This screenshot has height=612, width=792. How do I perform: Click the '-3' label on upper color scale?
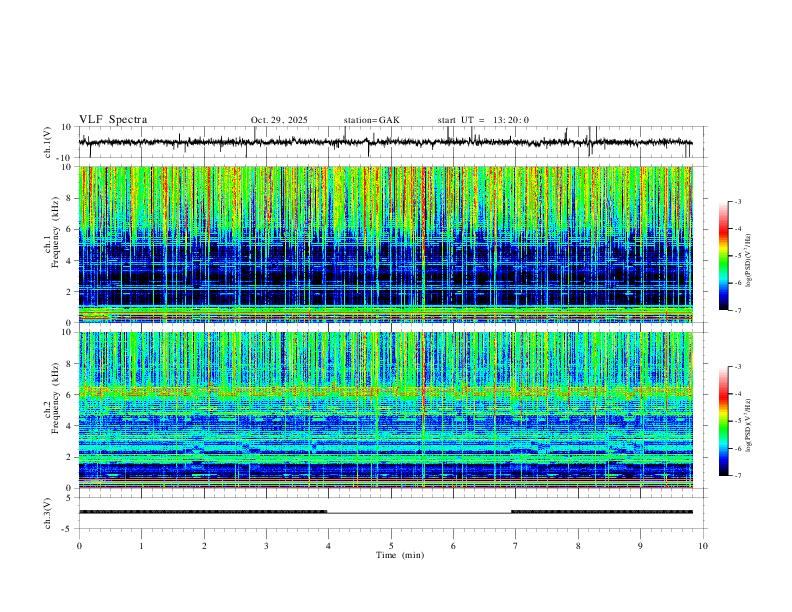point(737,201)
